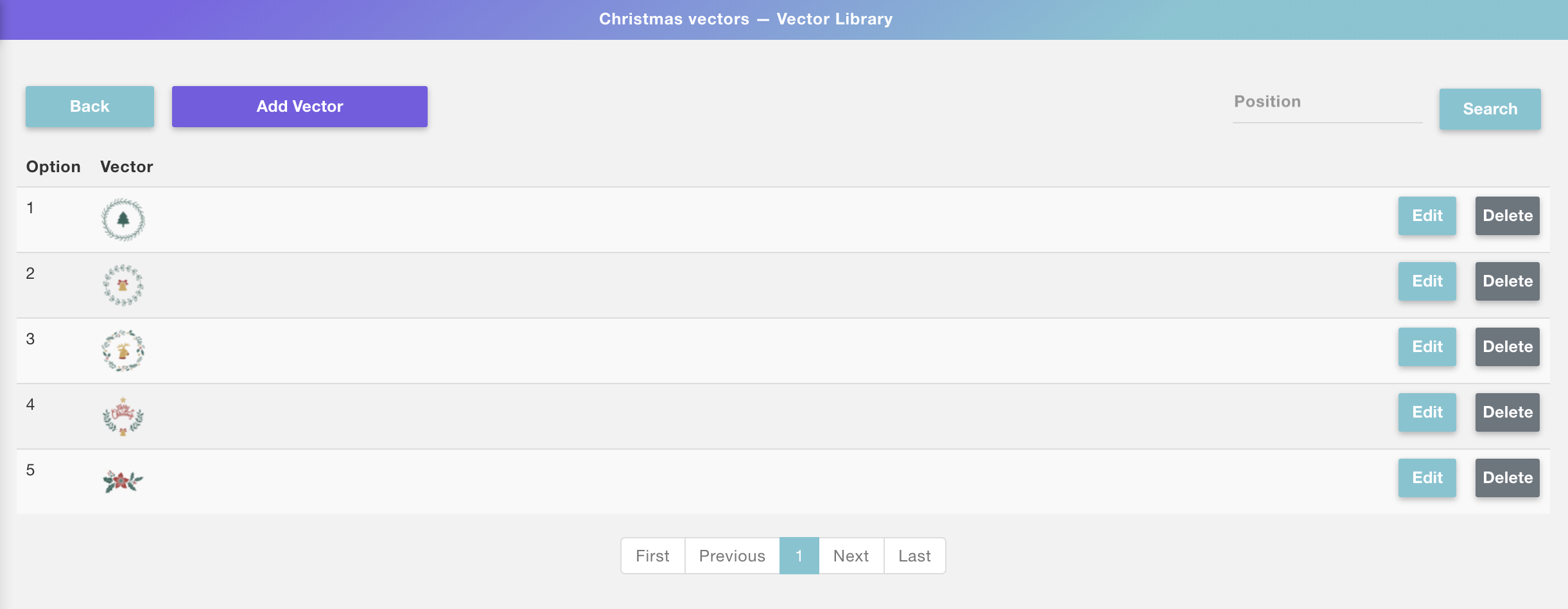
Task: Click the Back button
Action: [x=90, y=107]
